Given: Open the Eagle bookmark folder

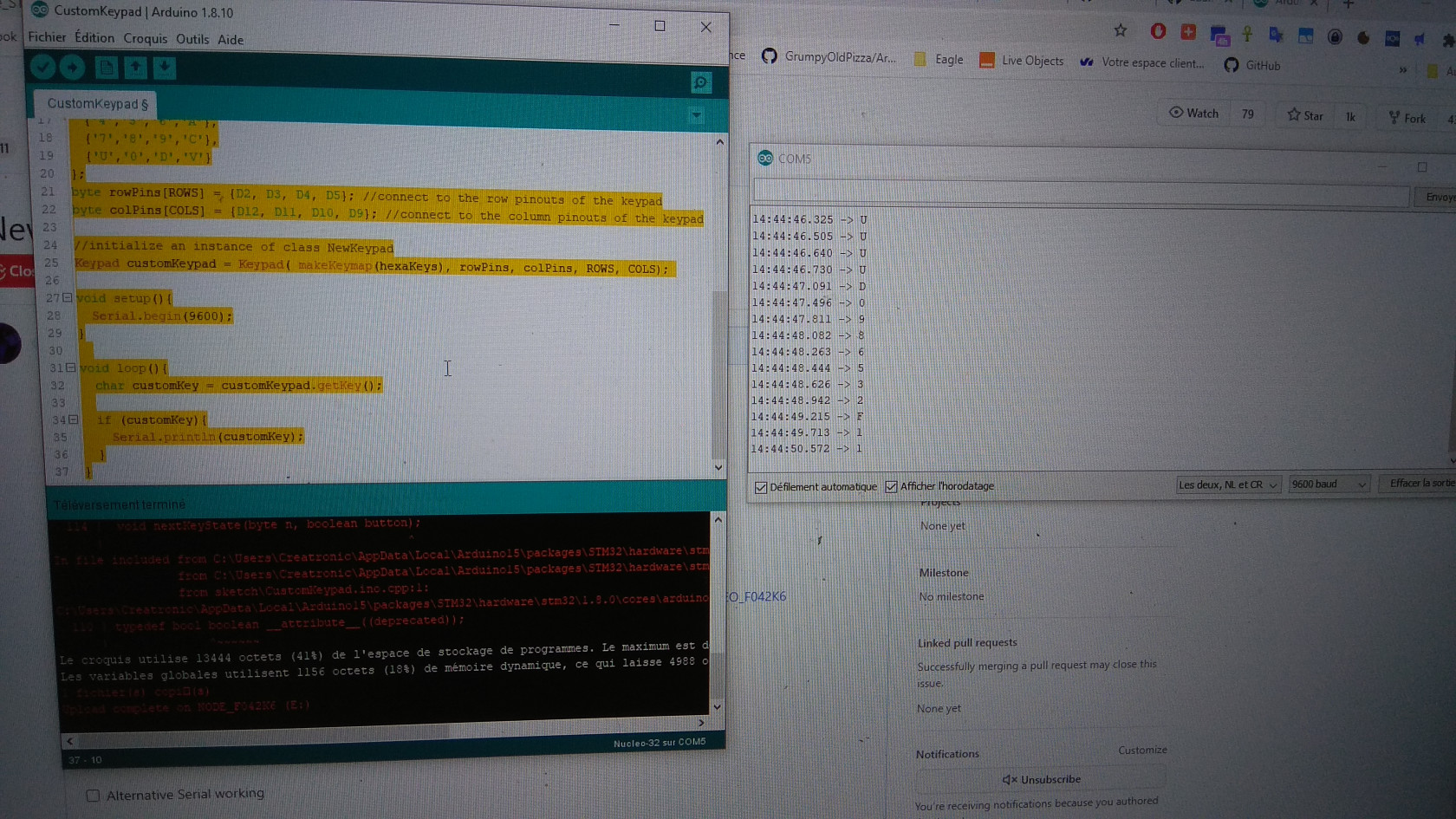Looking at the screenshot, I should click(x=939, y=59).
